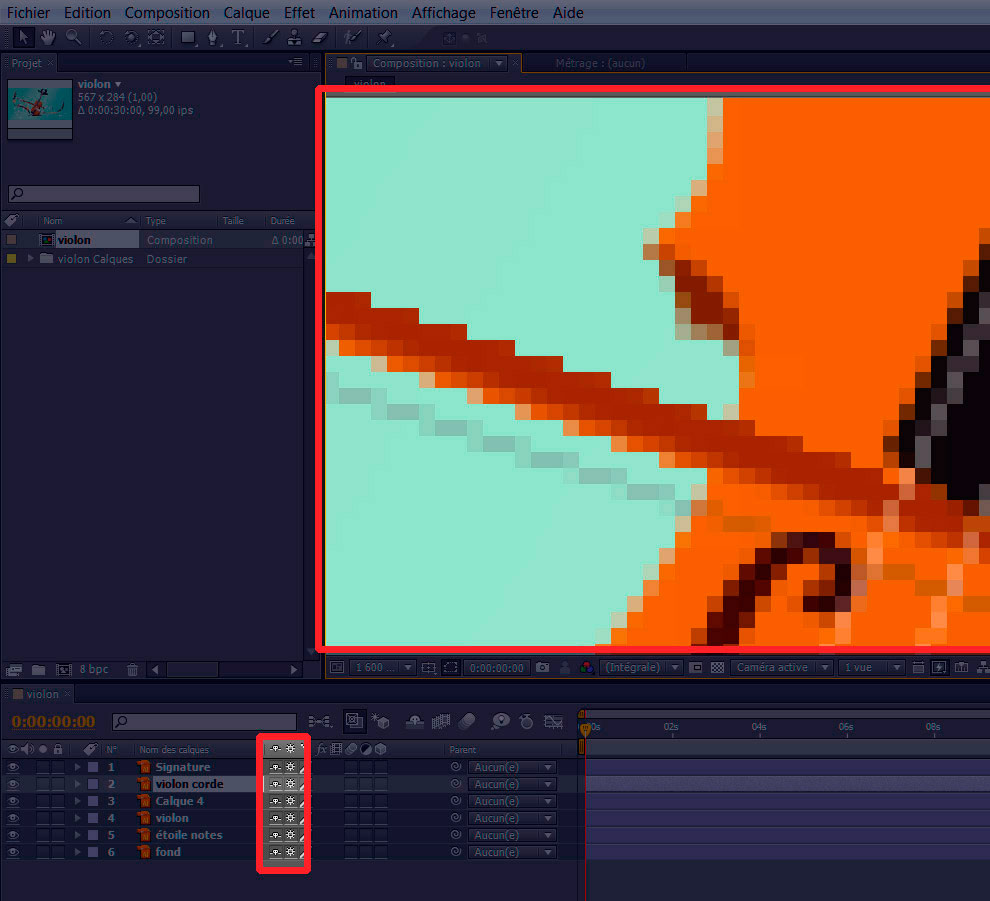The image size is (990, 901).
Task: Activate the Clone Stamp tool
Action: tap(294, 38)
